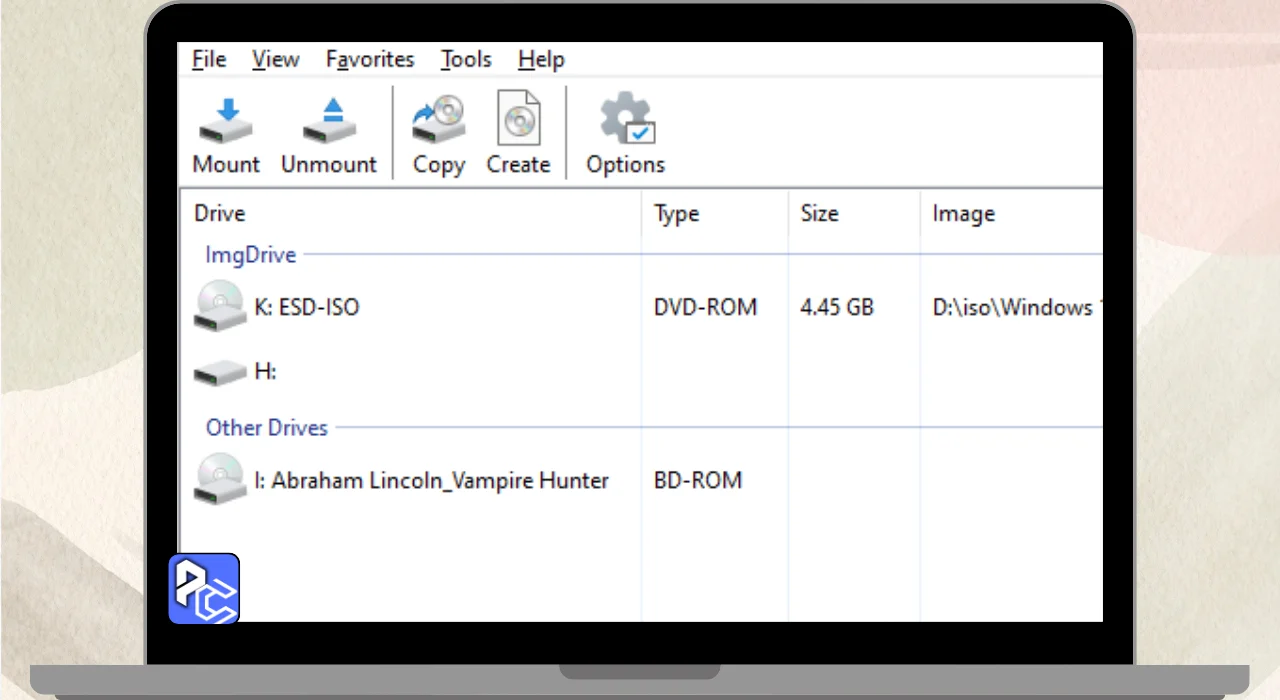
Task: Click the K: ESD-ISO disc drive icon
Action: pyautogui.click(x=220, y=306)
